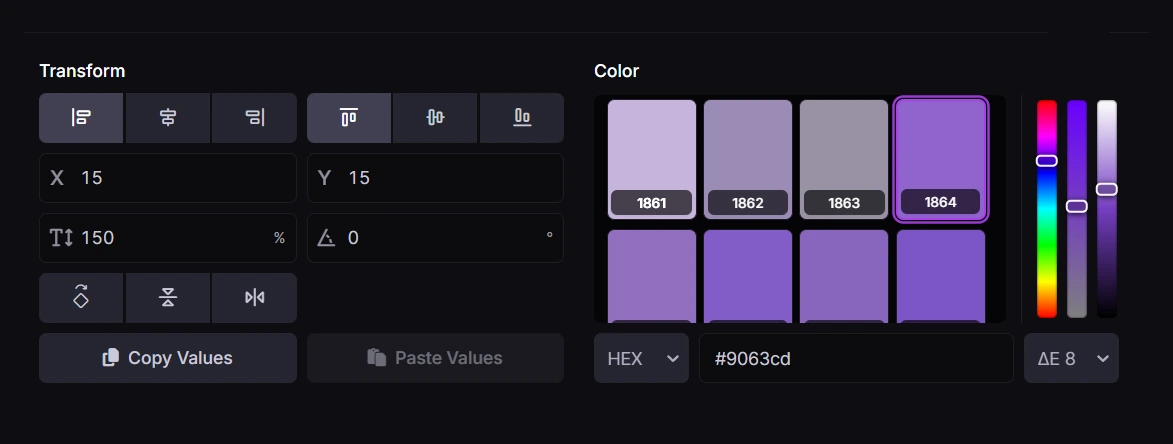
Task: Select color swatch 1861
Action: click(x=652, y=159)
